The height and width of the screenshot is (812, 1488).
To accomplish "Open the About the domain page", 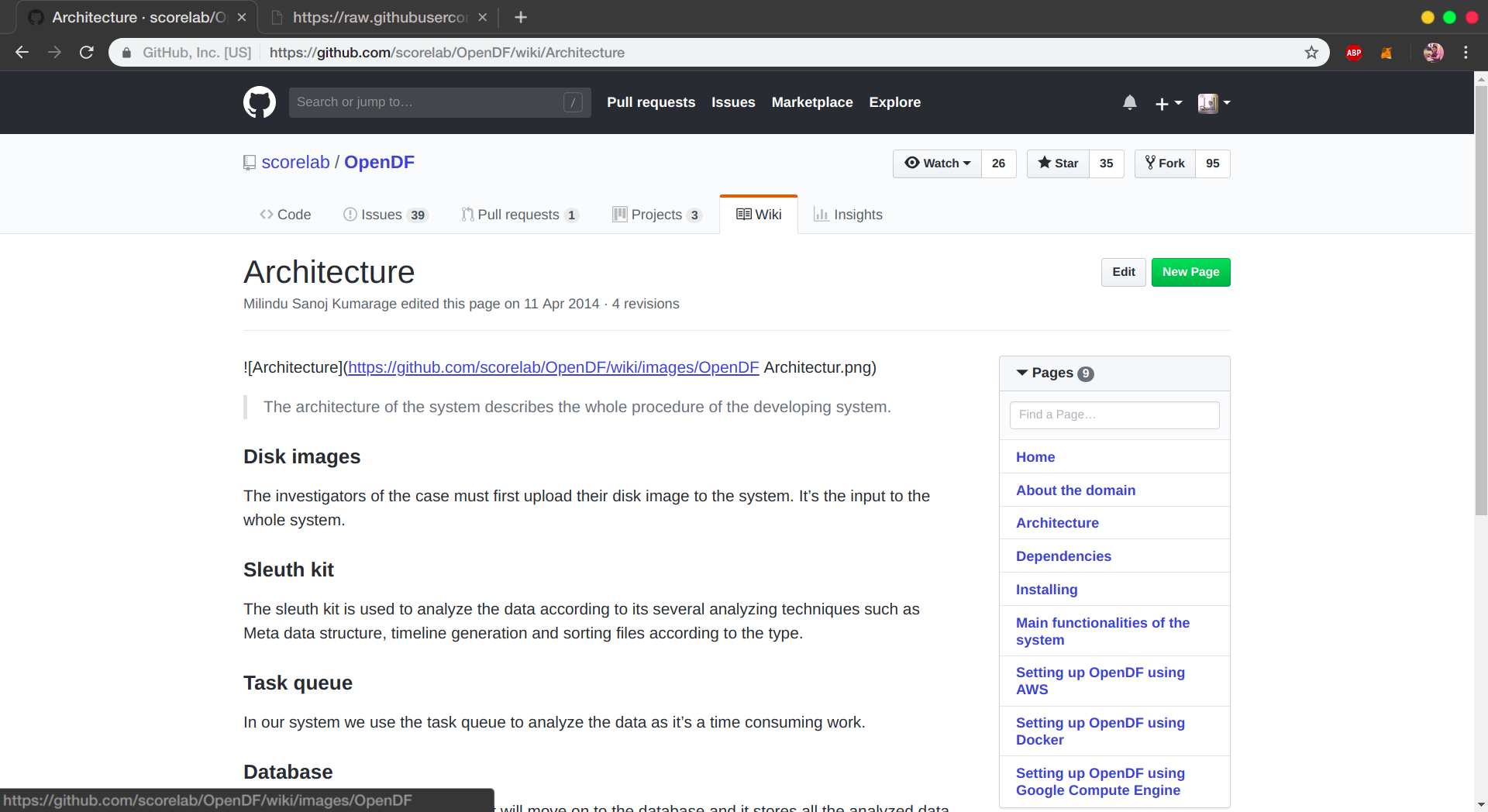I will (x=1076, y=490).
